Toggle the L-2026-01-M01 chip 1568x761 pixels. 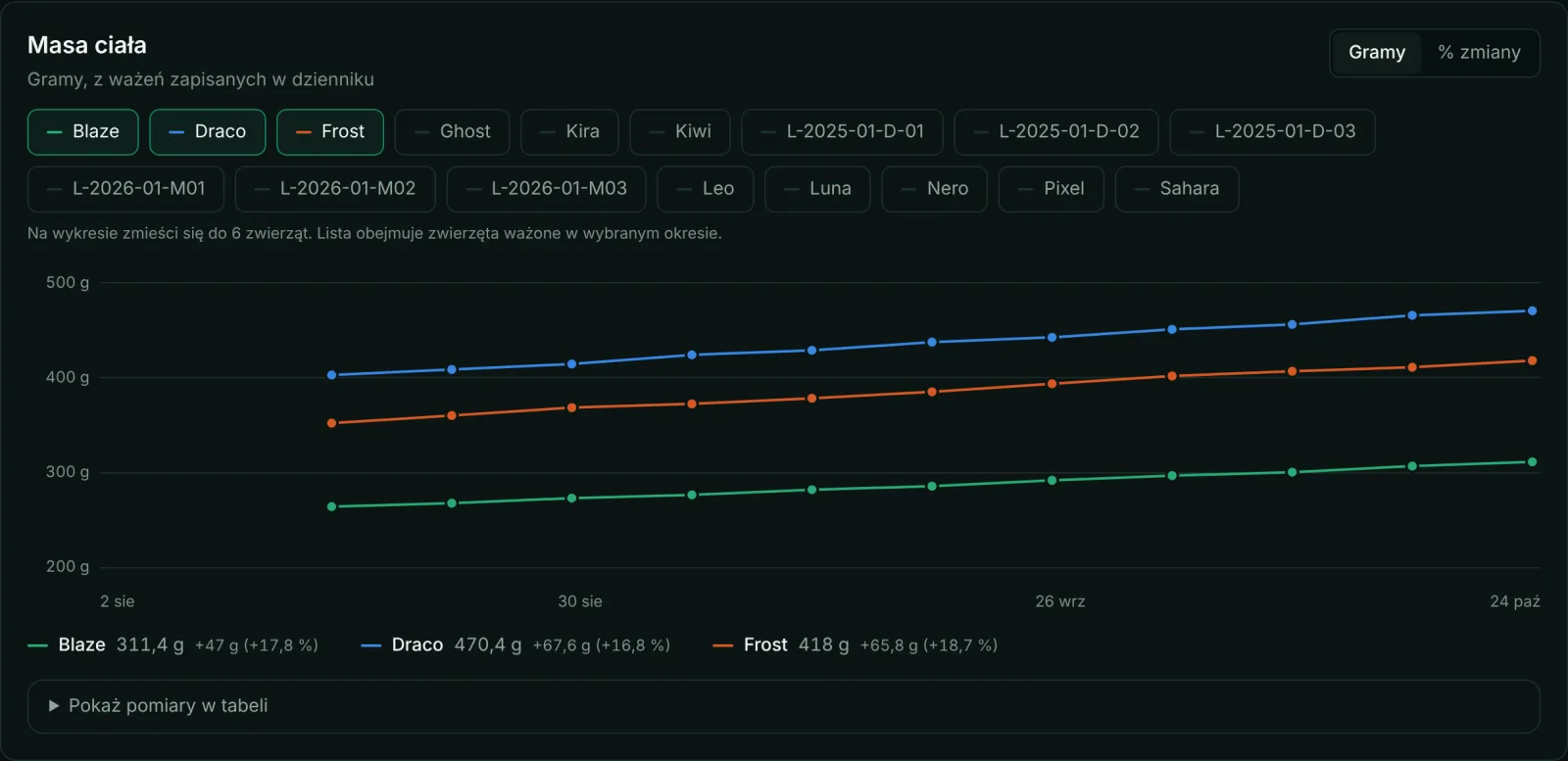(x=125, y=189)
